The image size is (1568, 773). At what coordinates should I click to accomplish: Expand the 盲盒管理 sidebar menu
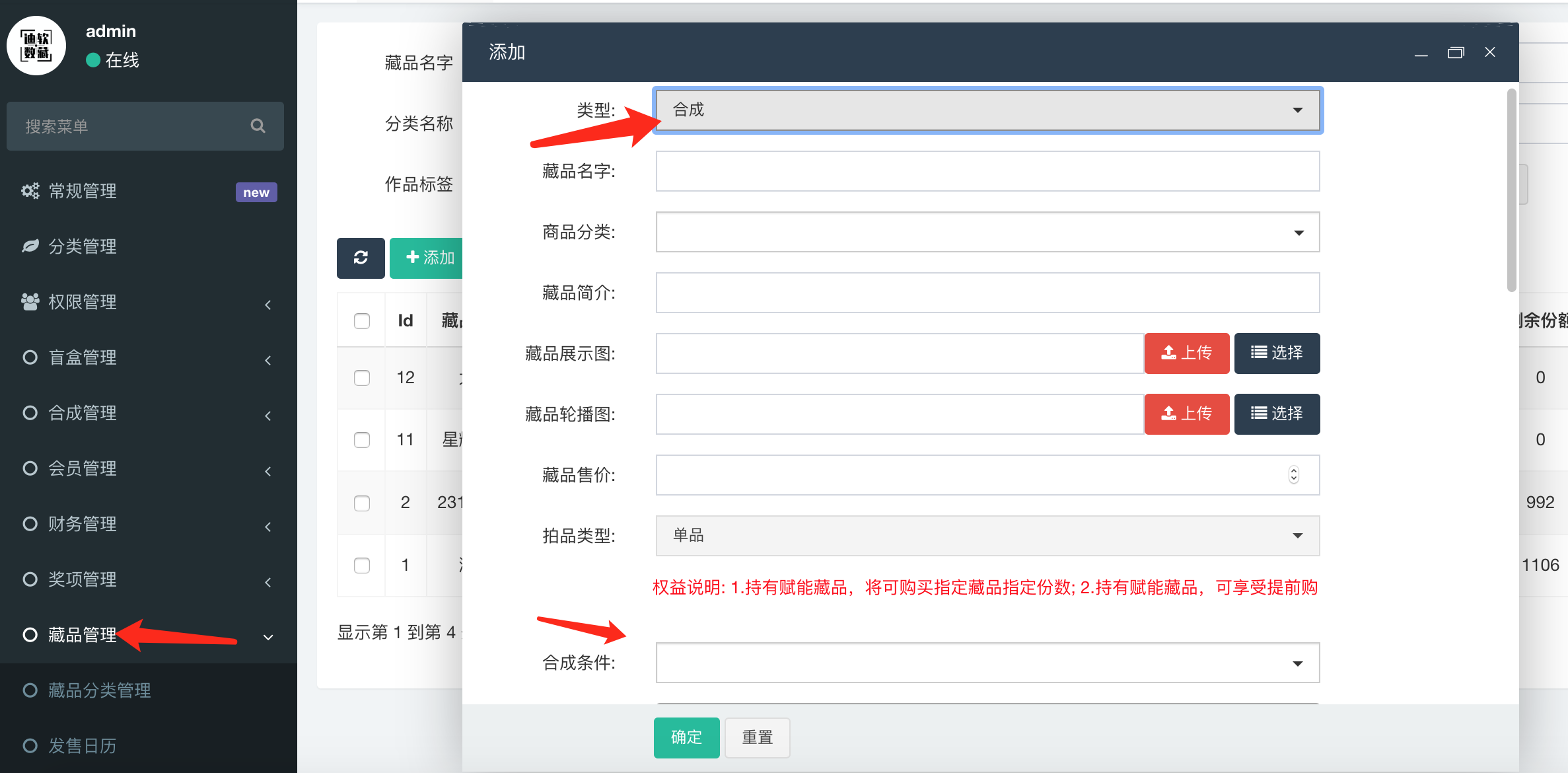83,357
